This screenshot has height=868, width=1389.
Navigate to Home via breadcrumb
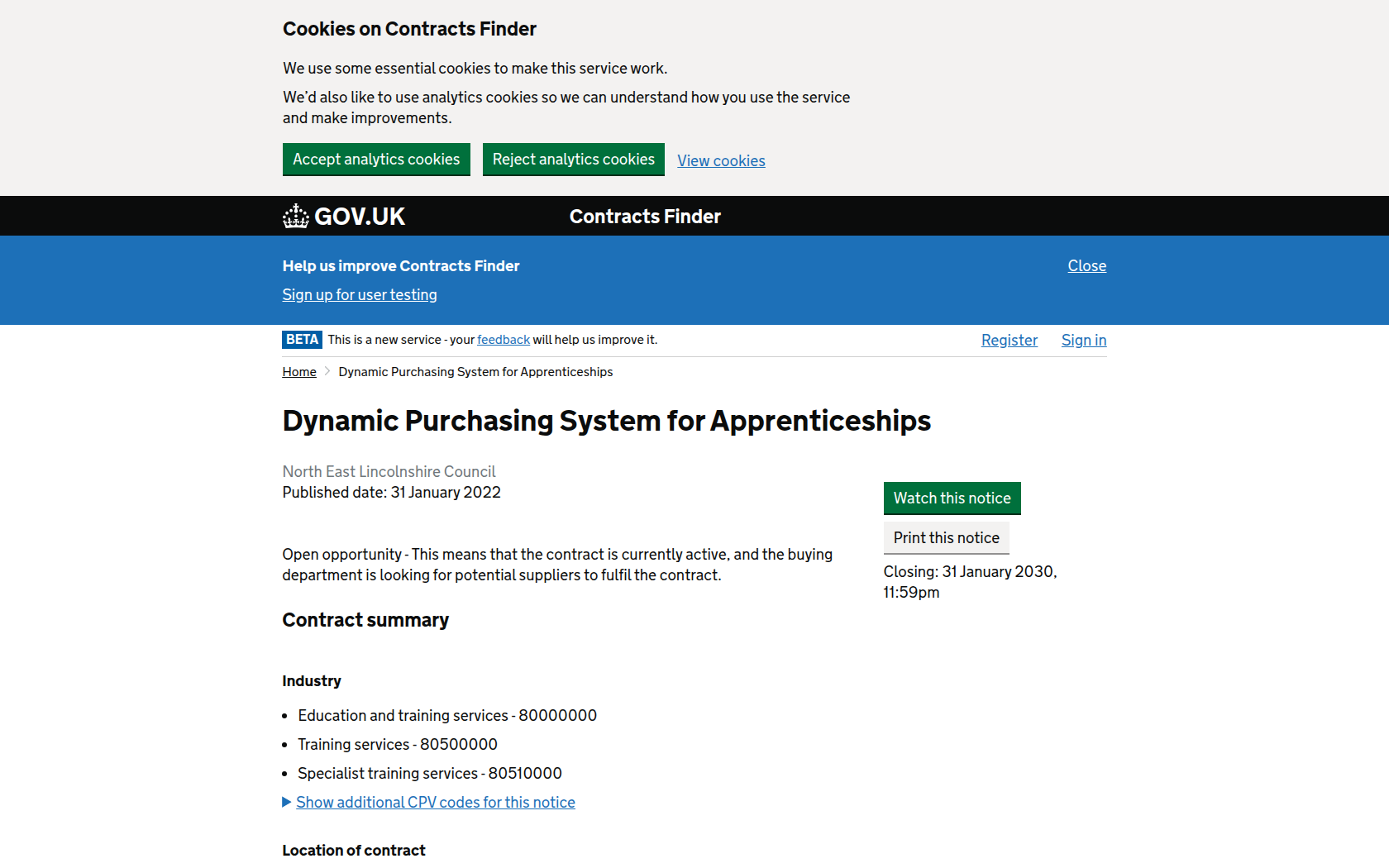(x=299, y=372)
